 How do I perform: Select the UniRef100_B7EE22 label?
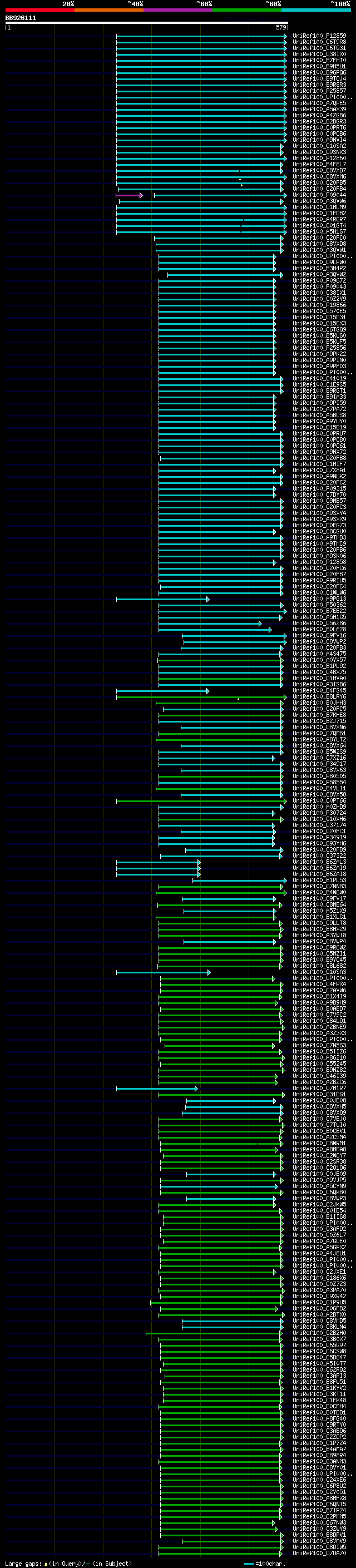319,611
